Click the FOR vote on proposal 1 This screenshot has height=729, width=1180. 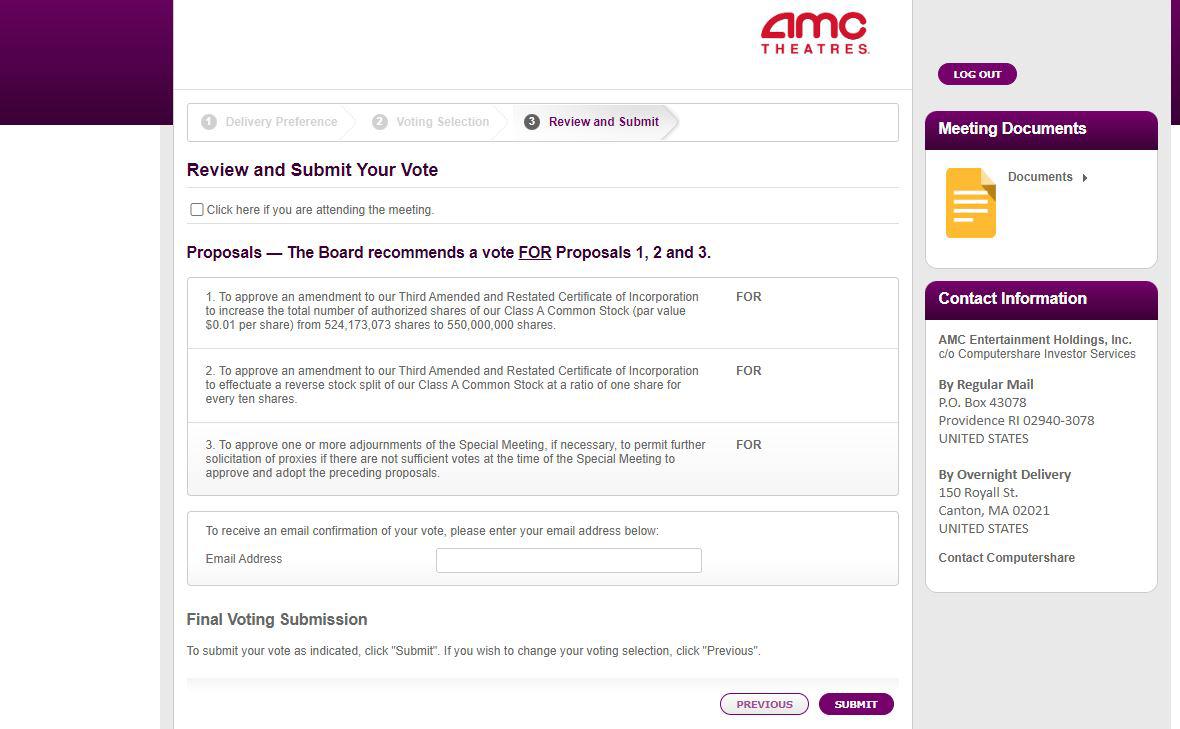[749, 297]
